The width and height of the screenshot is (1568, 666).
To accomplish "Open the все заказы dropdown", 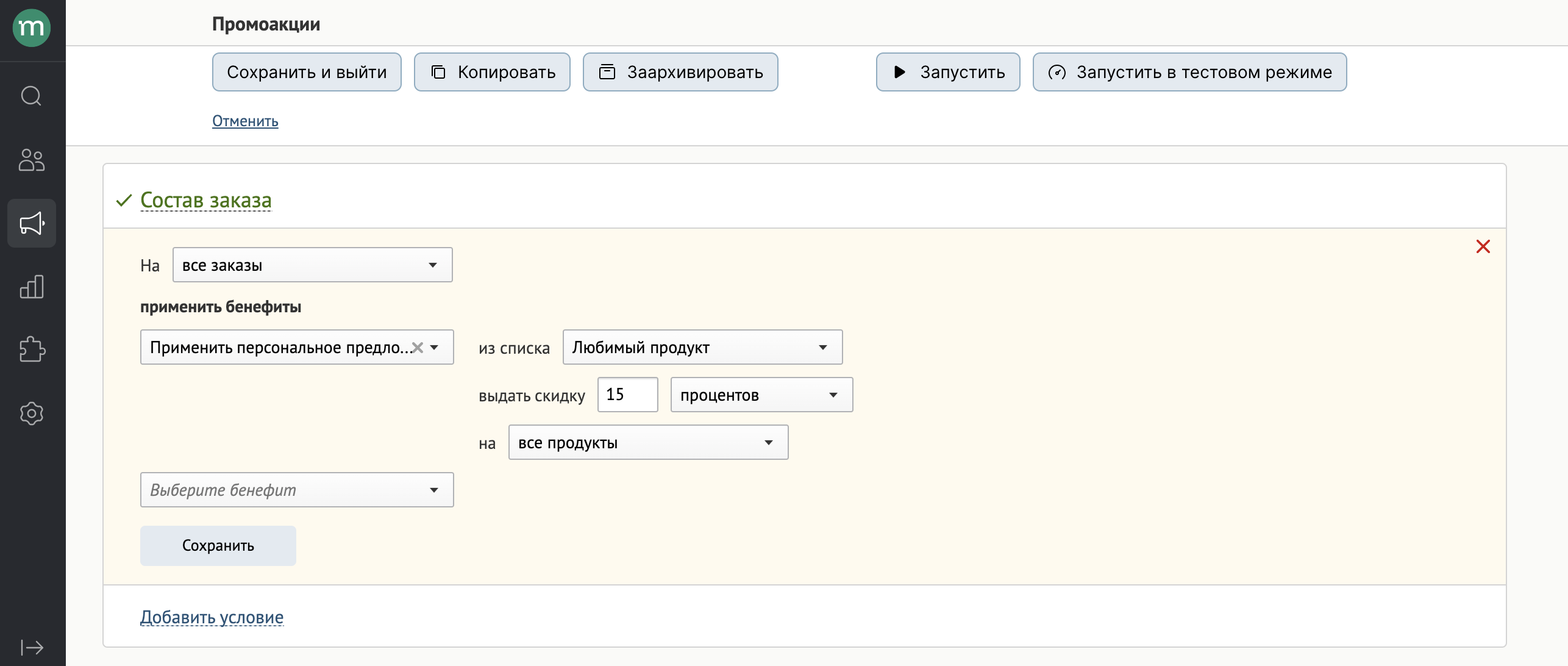I will click(x=313, y=265).
